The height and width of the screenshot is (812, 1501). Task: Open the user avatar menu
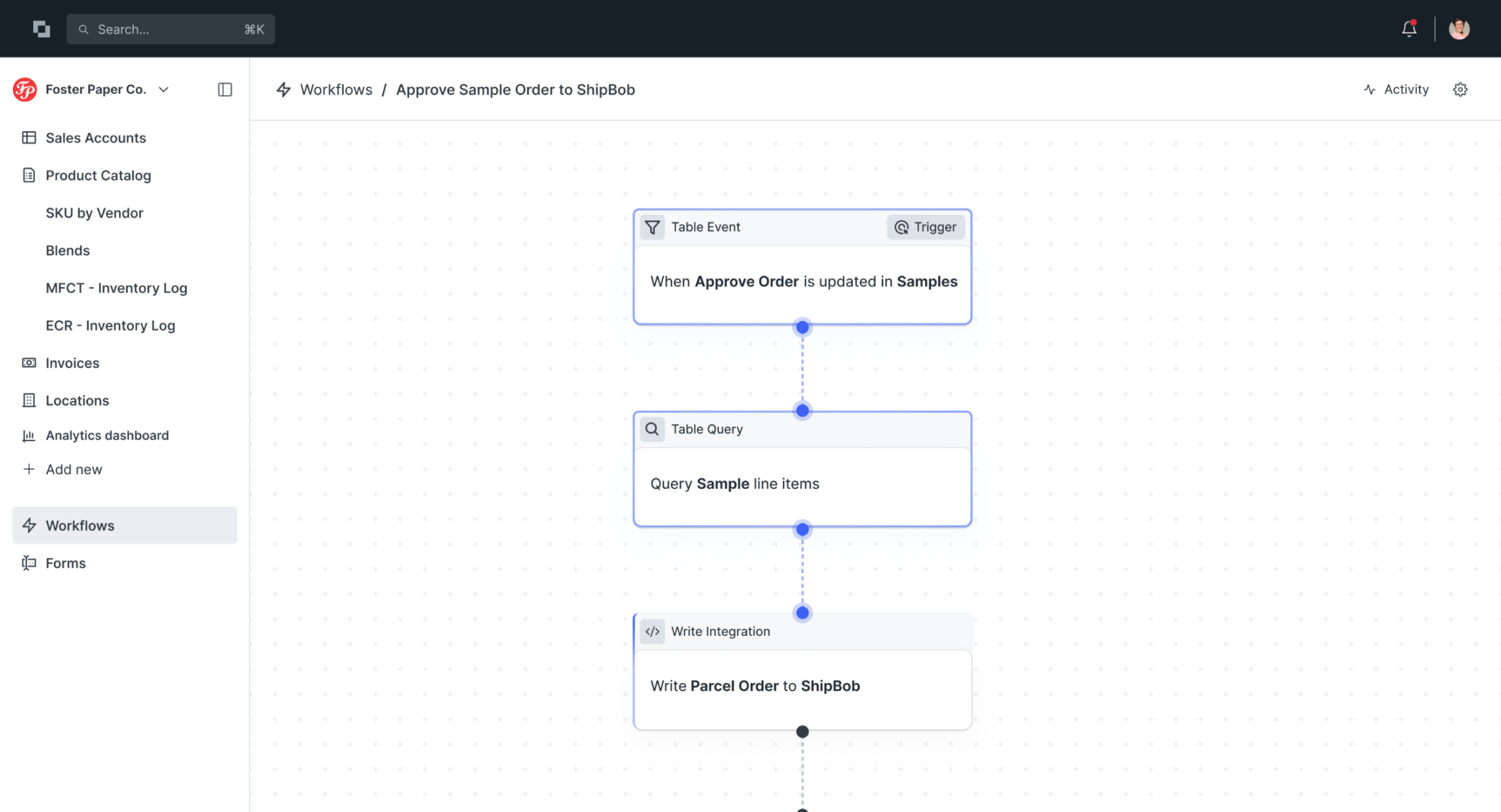(1459, 29)
